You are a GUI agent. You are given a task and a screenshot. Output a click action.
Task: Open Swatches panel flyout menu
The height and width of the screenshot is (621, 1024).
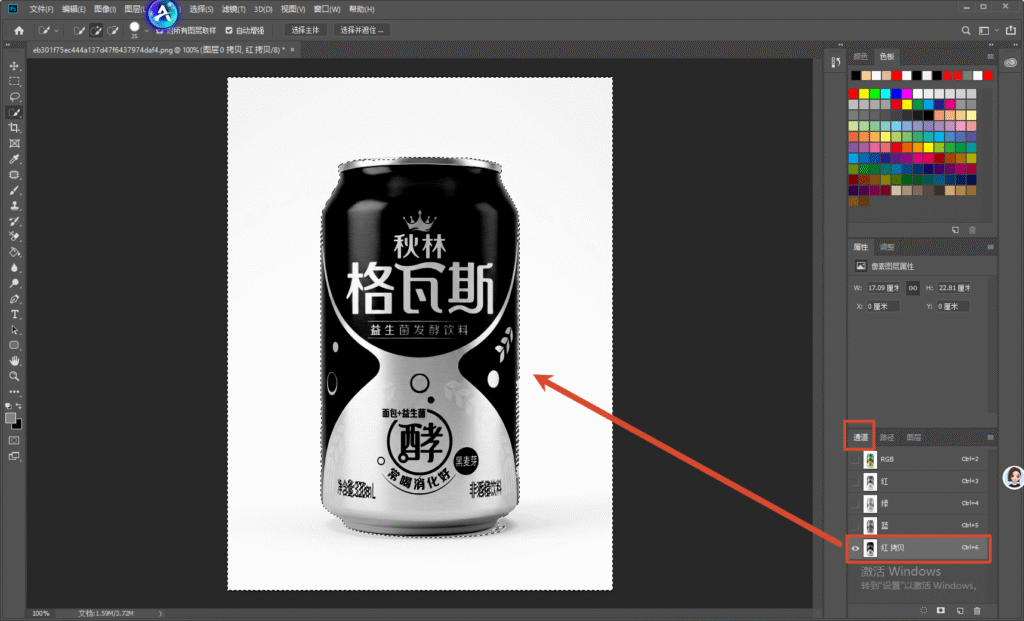point(990,57)
